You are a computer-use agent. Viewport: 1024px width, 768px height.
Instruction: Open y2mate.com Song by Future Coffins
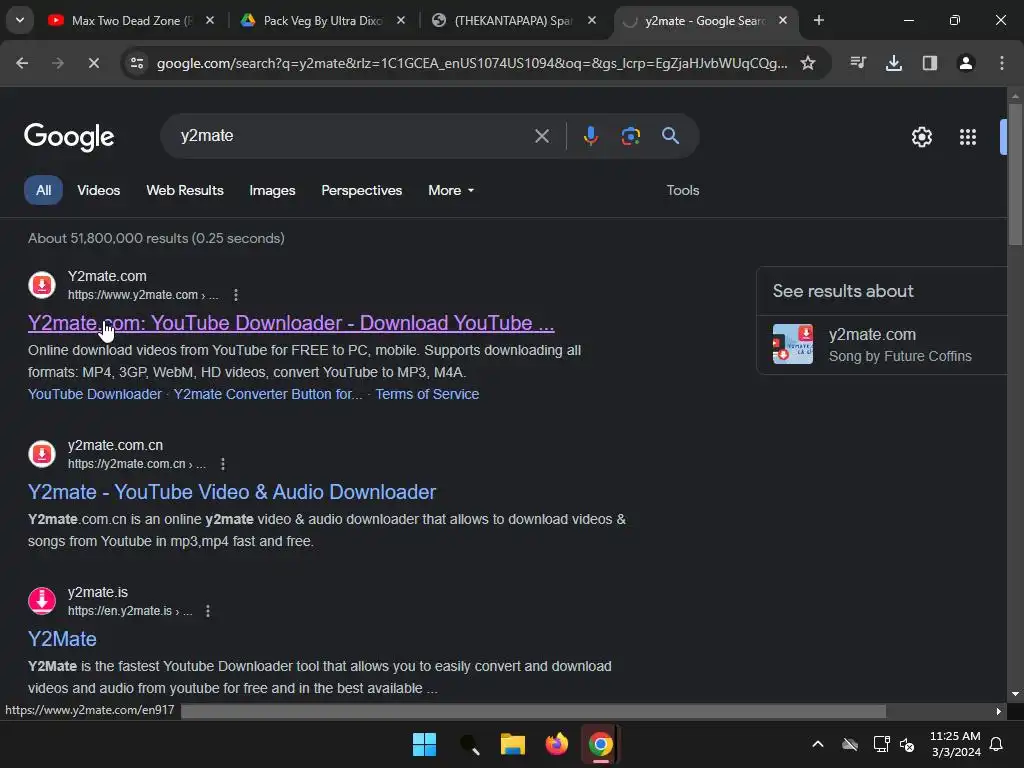[x=882, y=345]
